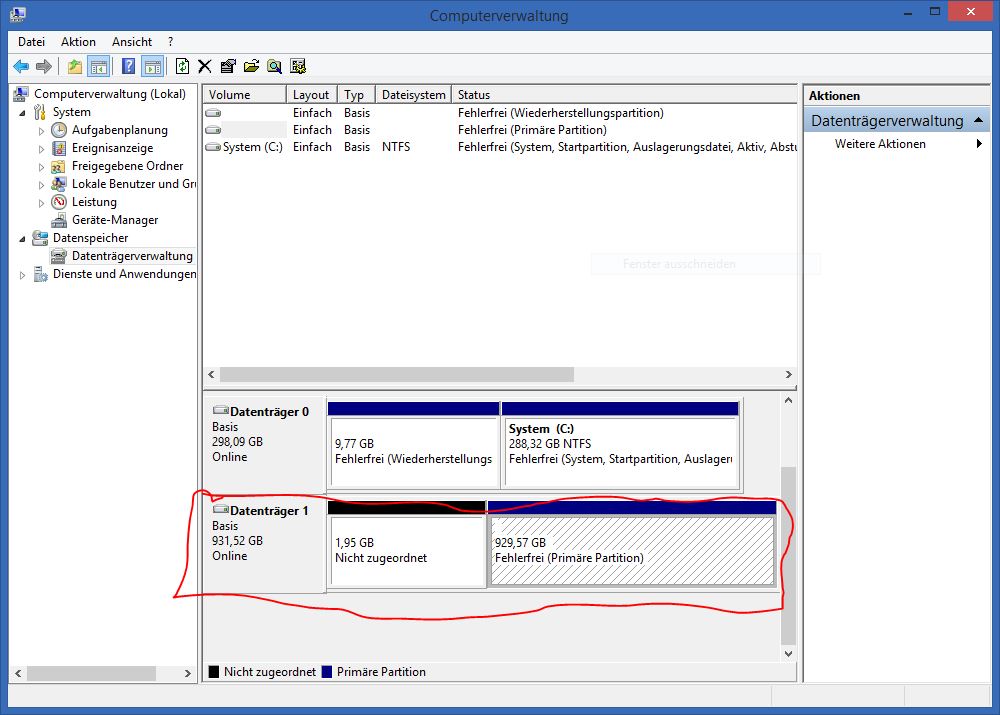
Task: Toggle the action pane show/hide icon
Action: pos(152,66)
